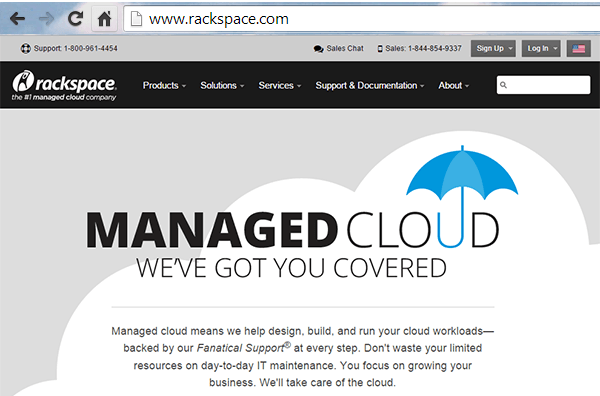Image resolution: width=600 pixels, height=396 pixels.
Task: Click the support lifebuoy icon
Action: [x=26, y=49]
